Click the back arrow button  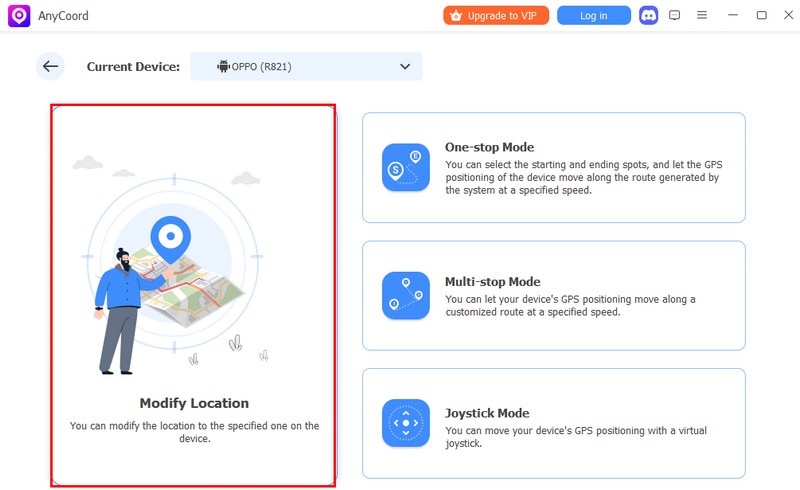(x=50, y=67)
